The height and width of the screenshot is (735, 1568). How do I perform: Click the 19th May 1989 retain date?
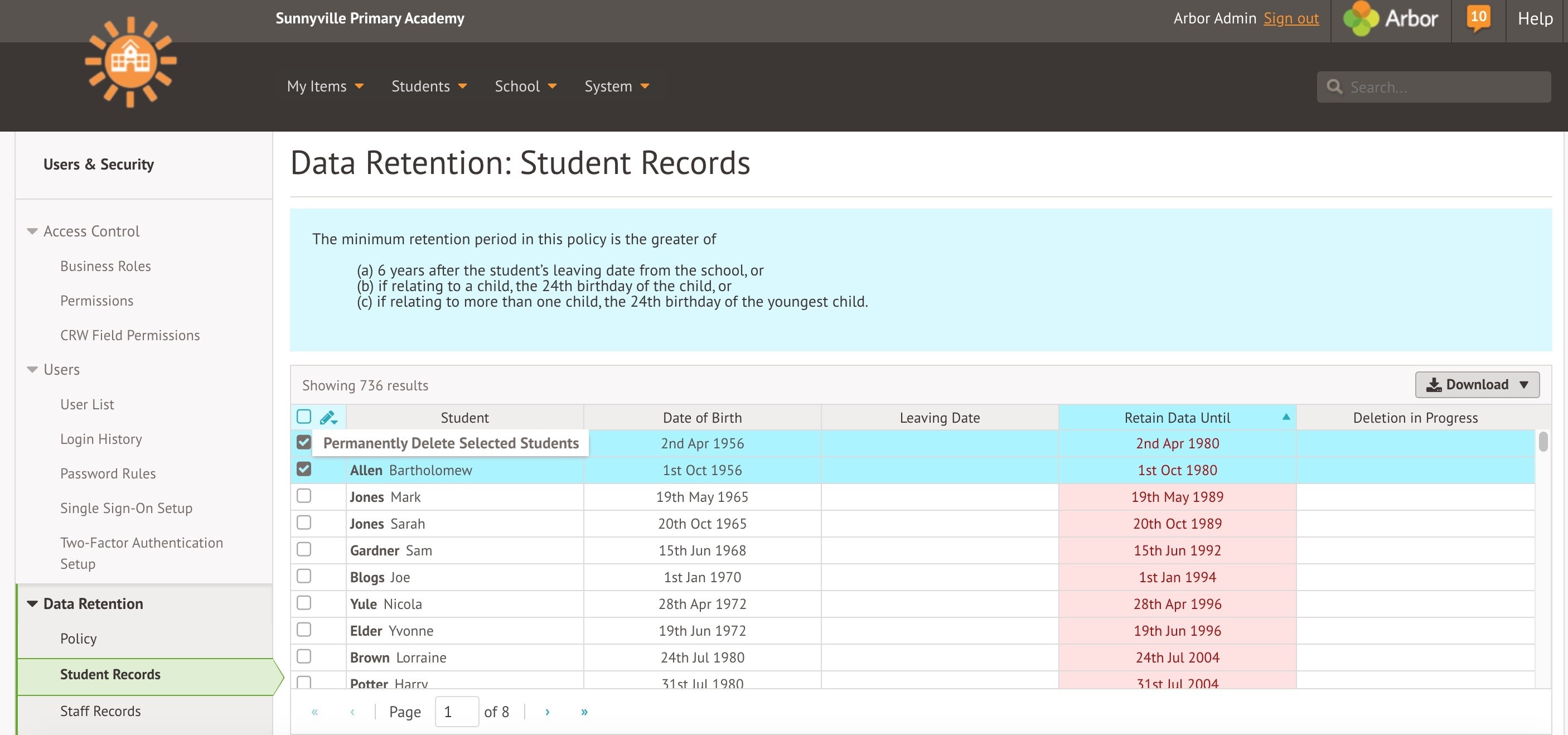point(1177,497)
